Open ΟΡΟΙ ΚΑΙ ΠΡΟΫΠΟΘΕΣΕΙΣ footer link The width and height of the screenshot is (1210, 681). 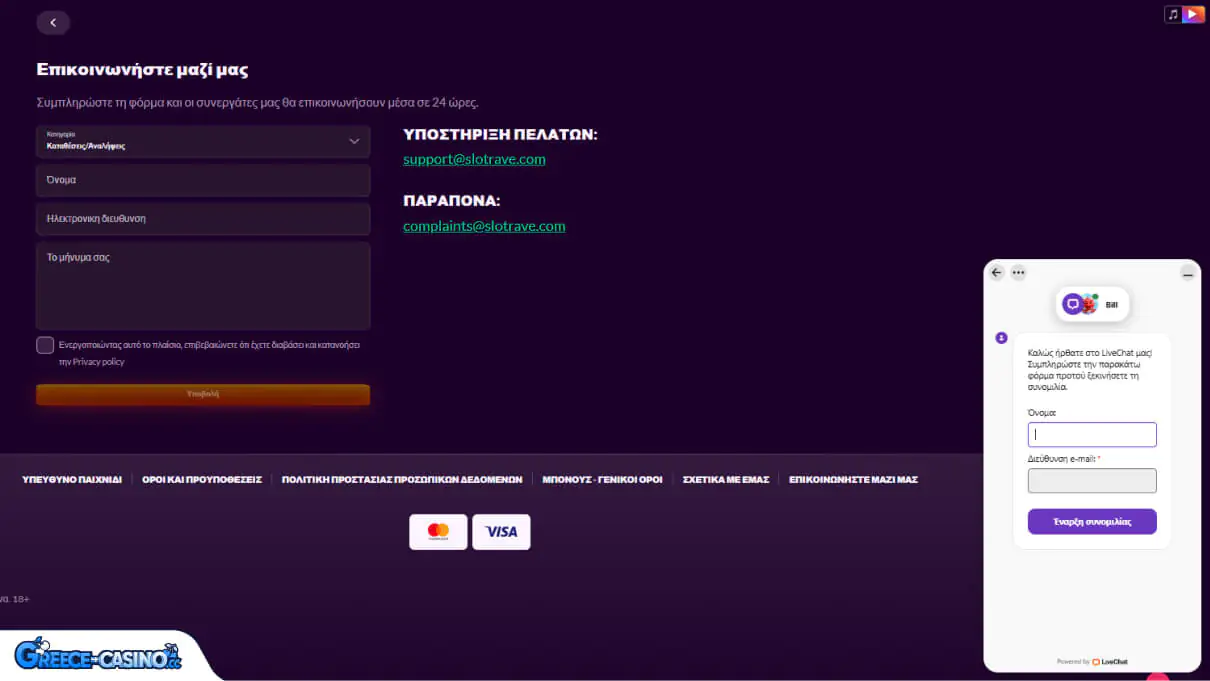coord(202,480)
